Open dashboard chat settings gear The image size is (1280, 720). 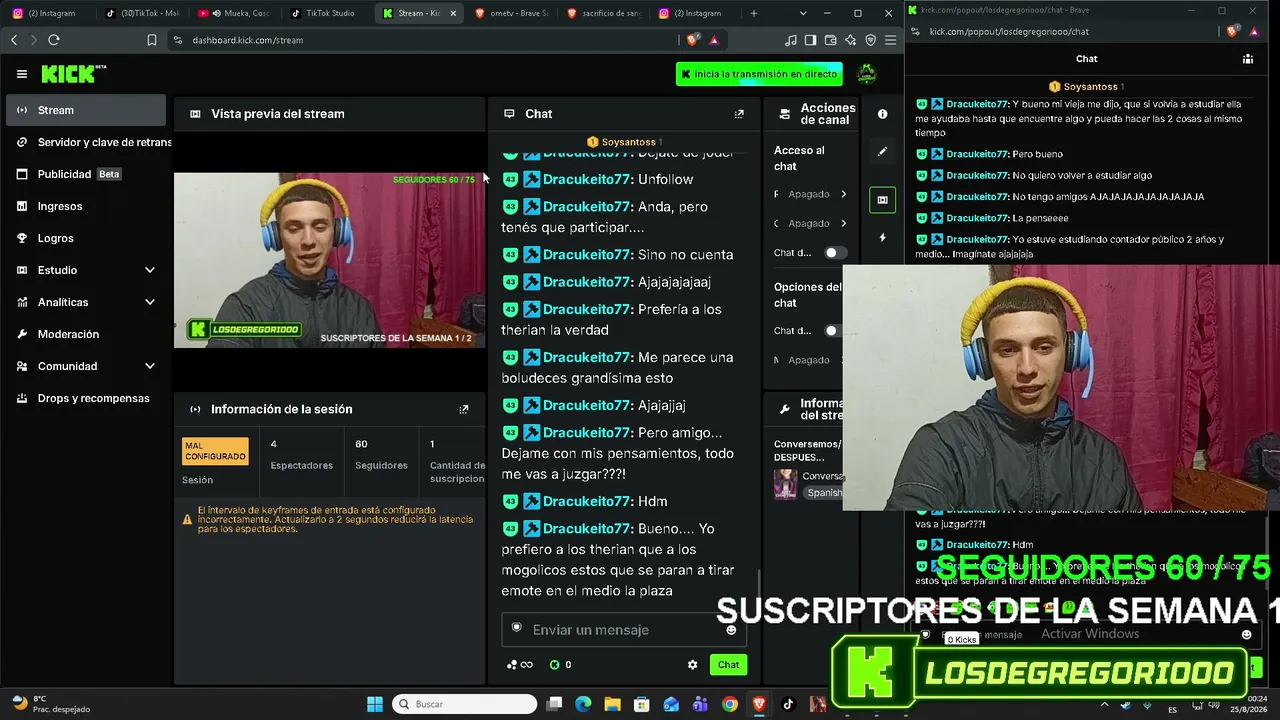point(692,665)
